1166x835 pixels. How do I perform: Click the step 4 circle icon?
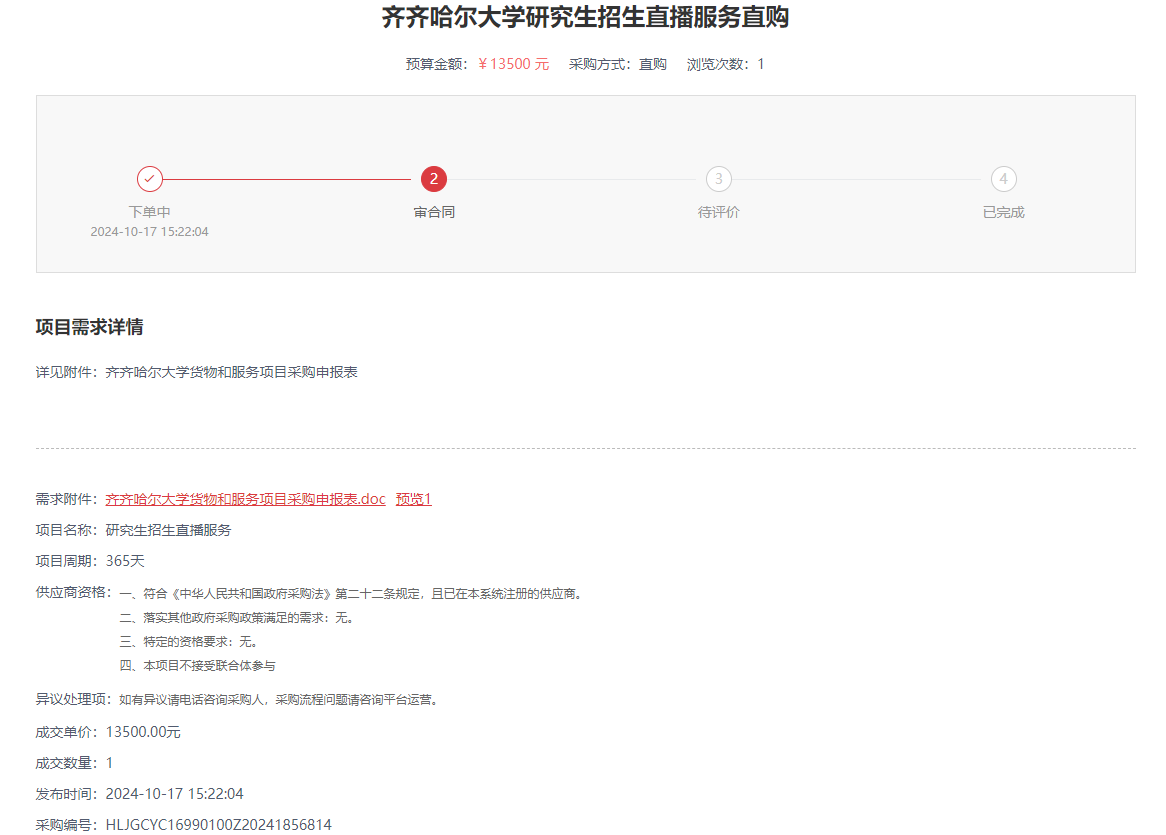tap(1003, 179)
